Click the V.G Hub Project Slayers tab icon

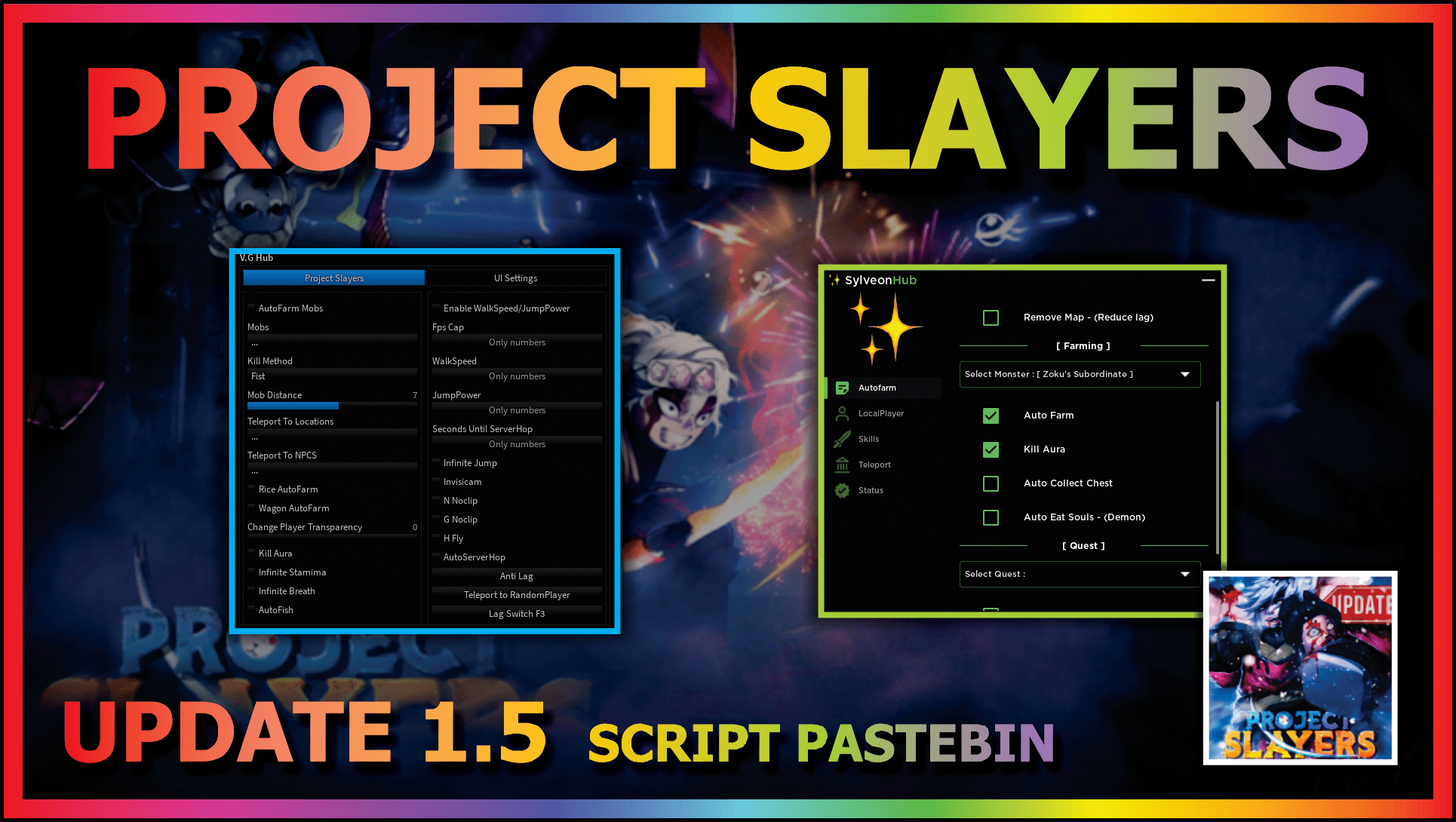[x=333, y=278]
